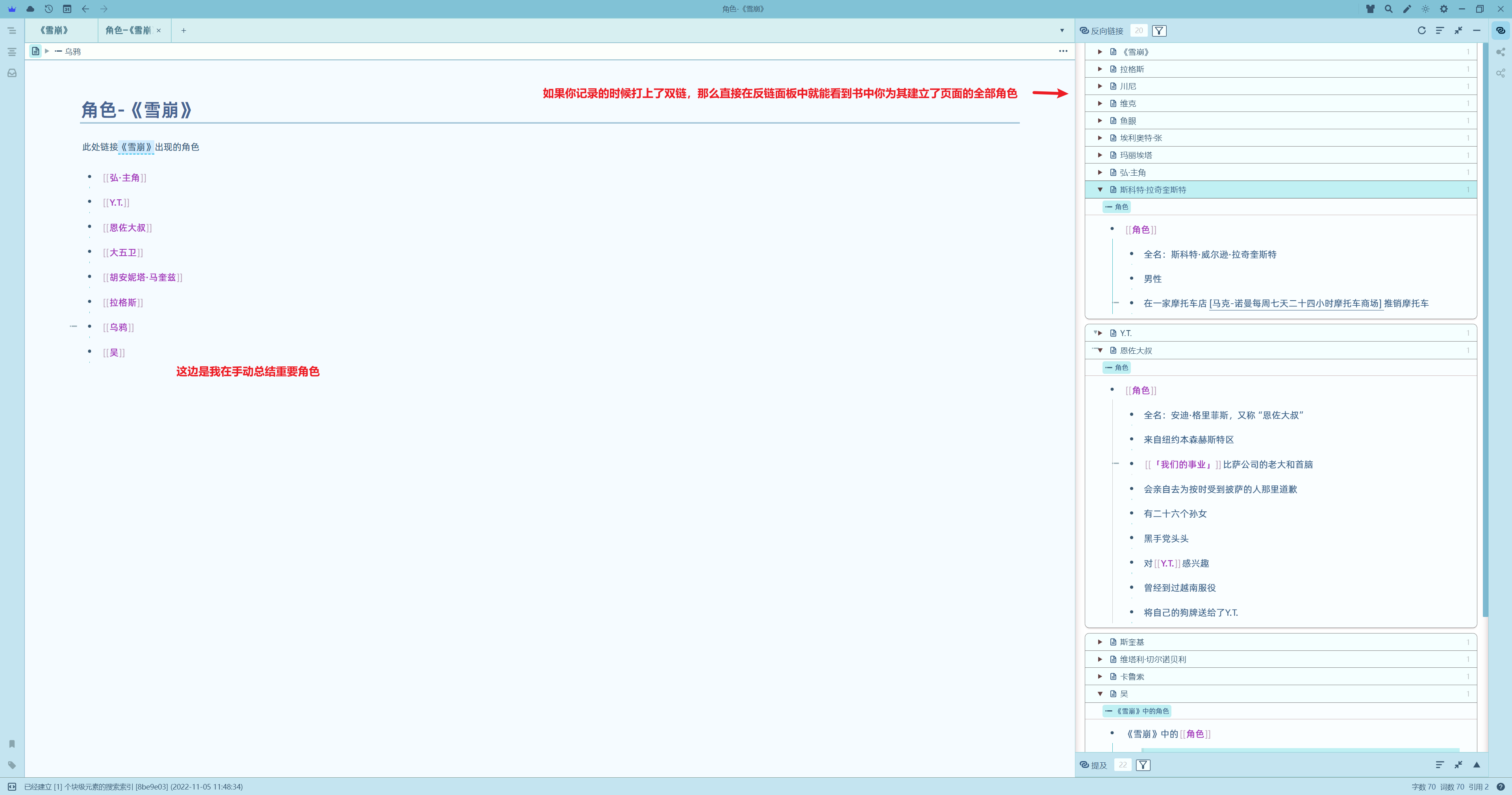Open the appearance theme shirt icon
This screenshot has height=795, width=1512.
coord(1370,9)
